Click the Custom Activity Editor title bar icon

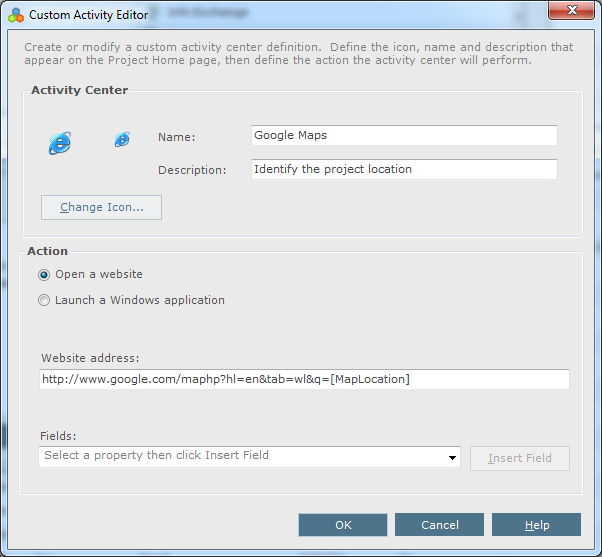click(16, 15)
